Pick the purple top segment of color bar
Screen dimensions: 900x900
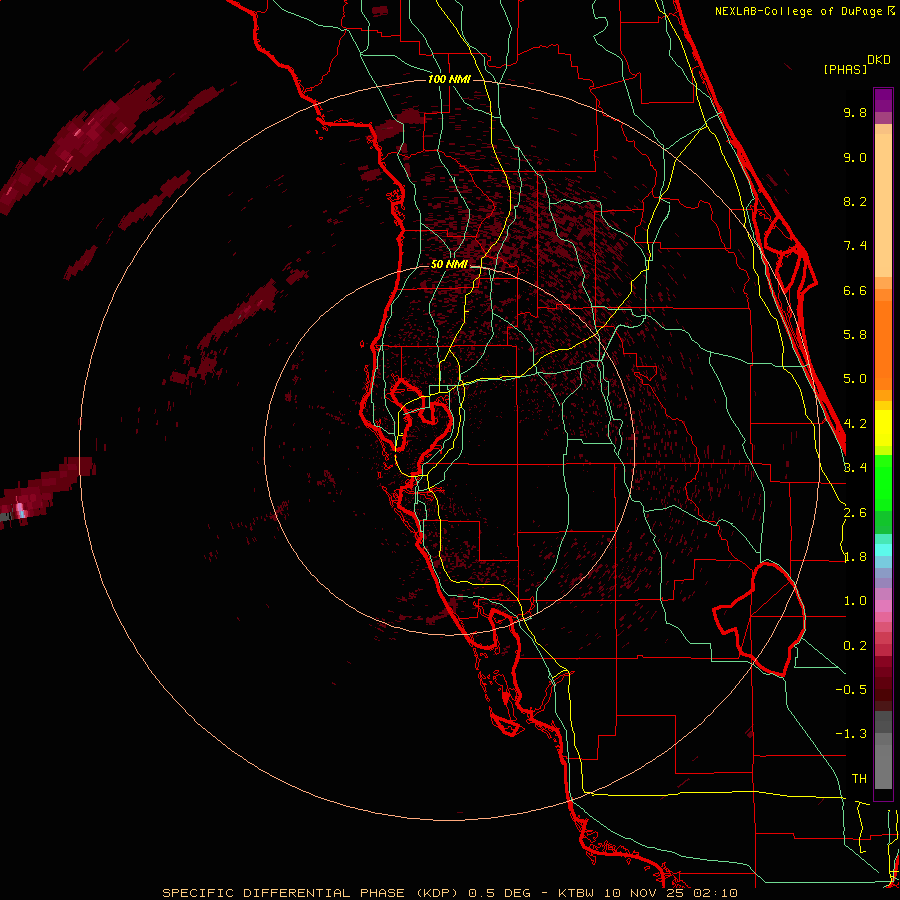tap(883, 100)
